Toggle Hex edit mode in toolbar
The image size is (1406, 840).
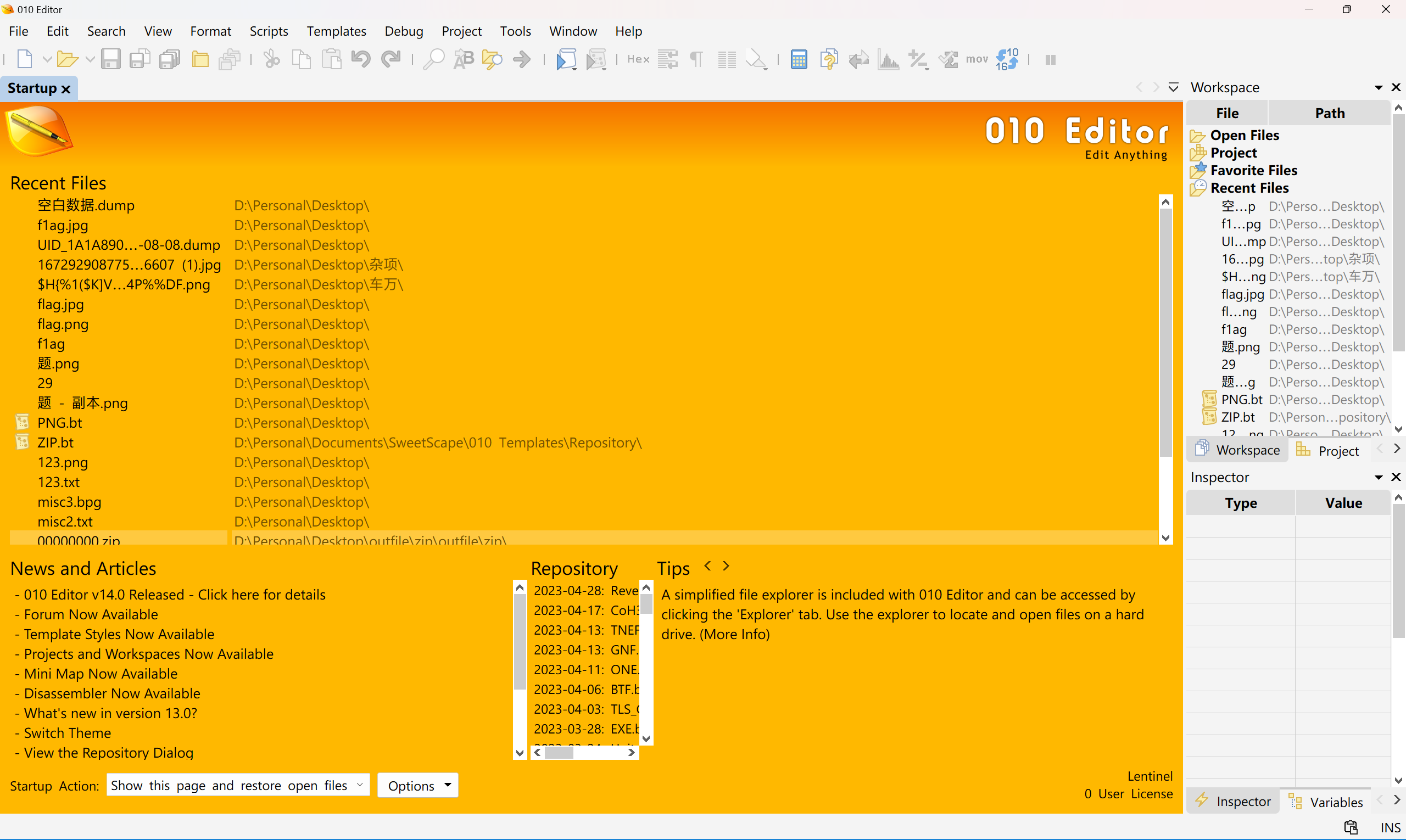pyautogui.click(x=638, y=59)
